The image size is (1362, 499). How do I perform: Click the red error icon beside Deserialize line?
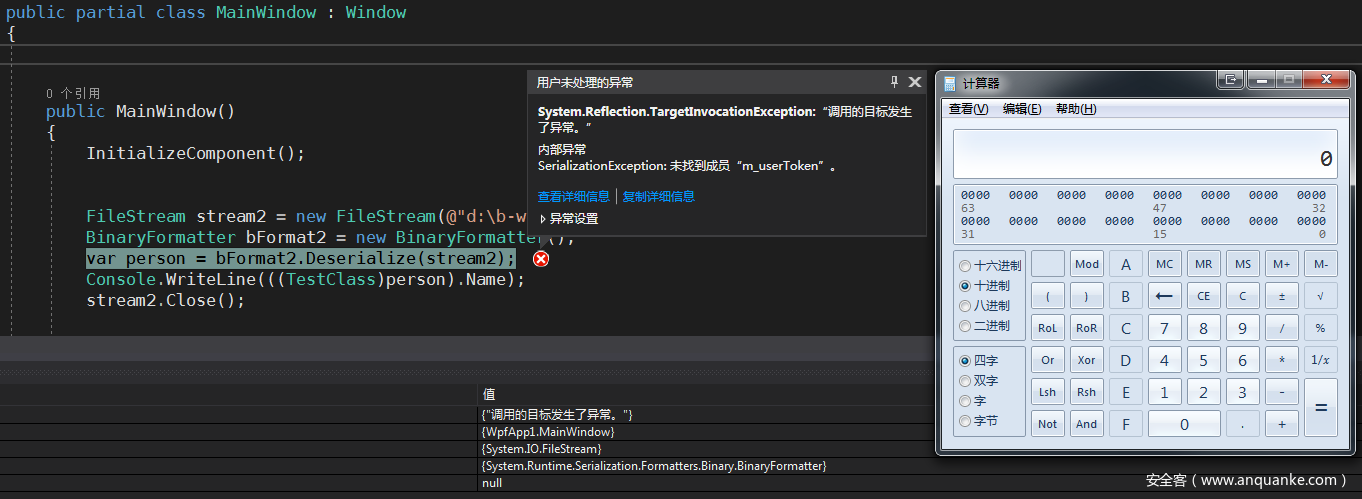(x=541, y=259)
